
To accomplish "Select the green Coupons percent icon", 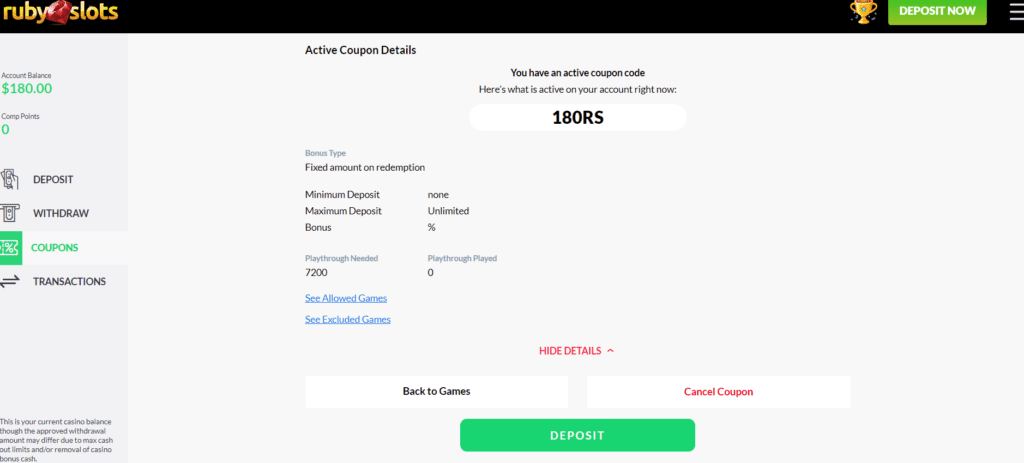I will click(x=10, y=247).
